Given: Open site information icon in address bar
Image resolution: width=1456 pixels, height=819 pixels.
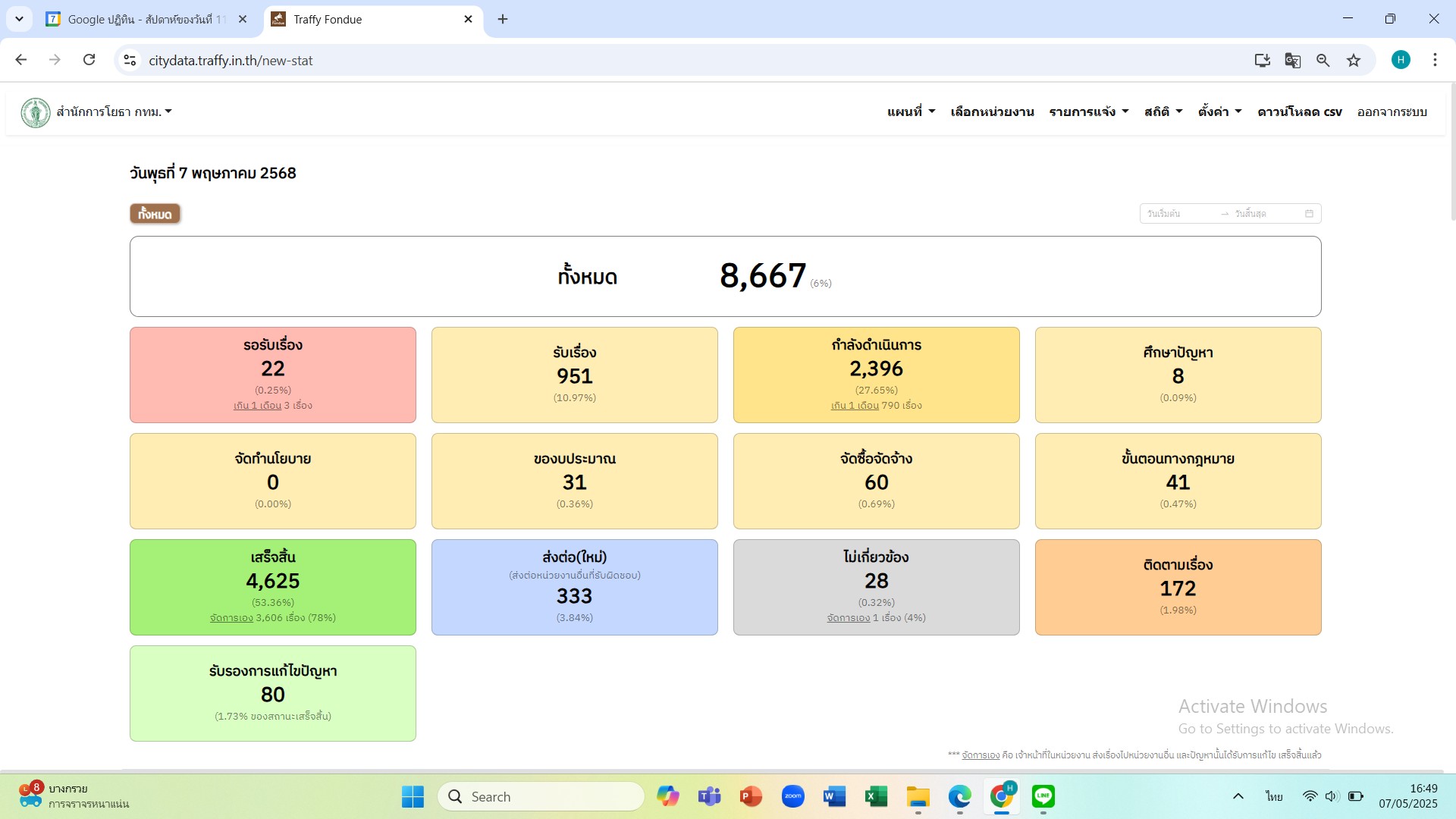Looking at the screenshot, I should 130,60.
